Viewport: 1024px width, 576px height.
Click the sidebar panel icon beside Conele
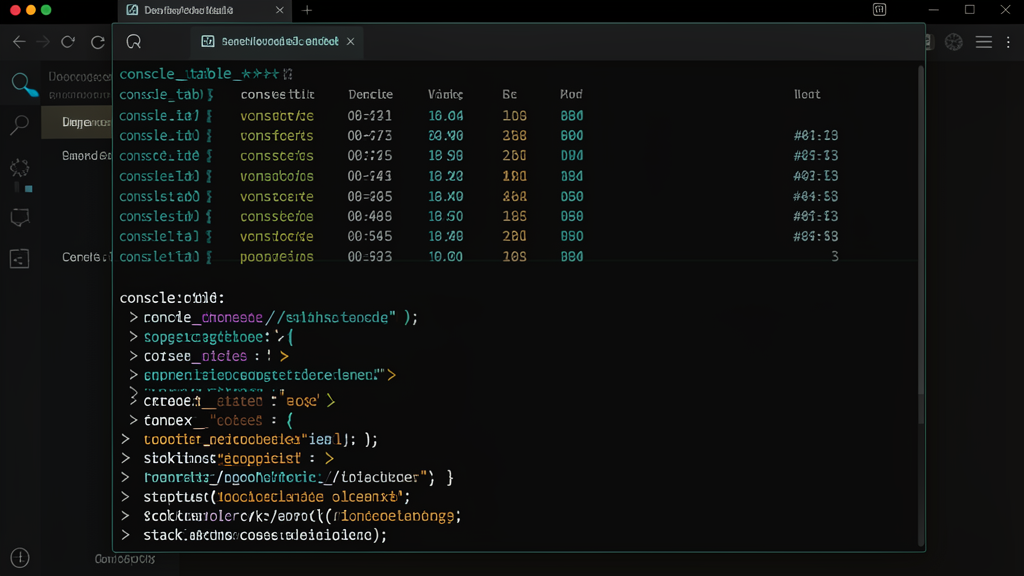pyautogui.click(x=20, y=259)
